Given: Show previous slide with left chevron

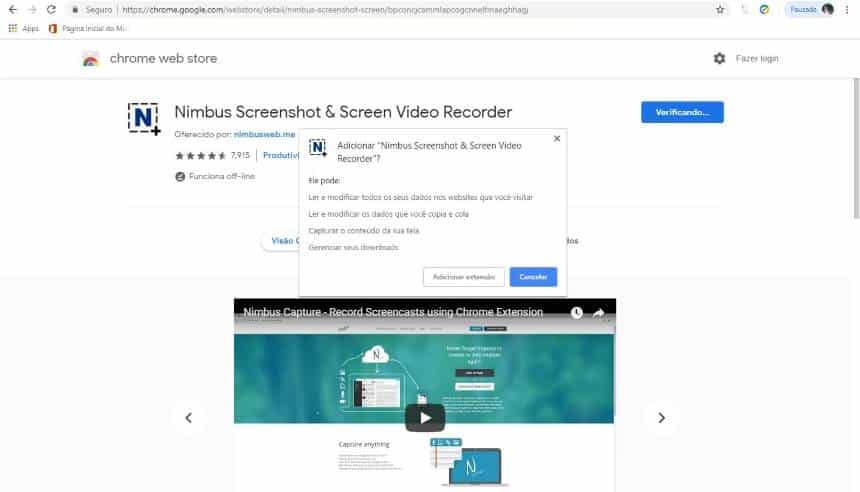Looking at the screenshot, I should click(x=189, y=418).
